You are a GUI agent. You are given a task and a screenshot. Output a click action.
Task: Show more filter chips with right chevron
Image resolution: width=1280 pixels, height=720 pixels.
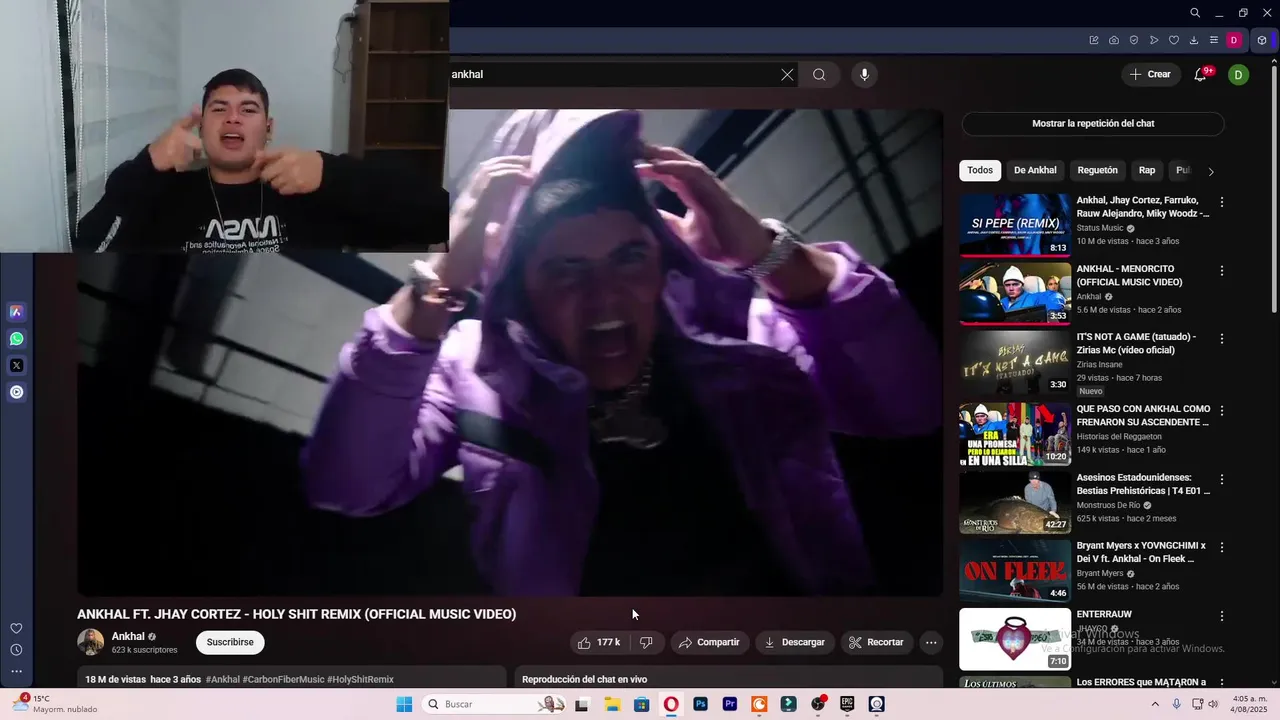coord(1211,171)
